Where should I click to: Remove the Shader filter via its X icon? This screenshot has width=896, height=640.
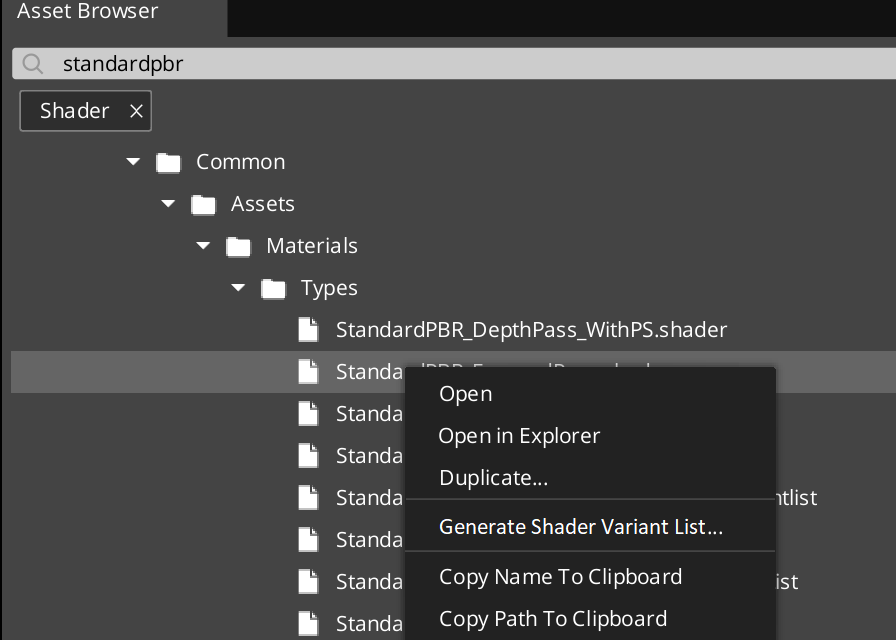[x=136, y=110]
